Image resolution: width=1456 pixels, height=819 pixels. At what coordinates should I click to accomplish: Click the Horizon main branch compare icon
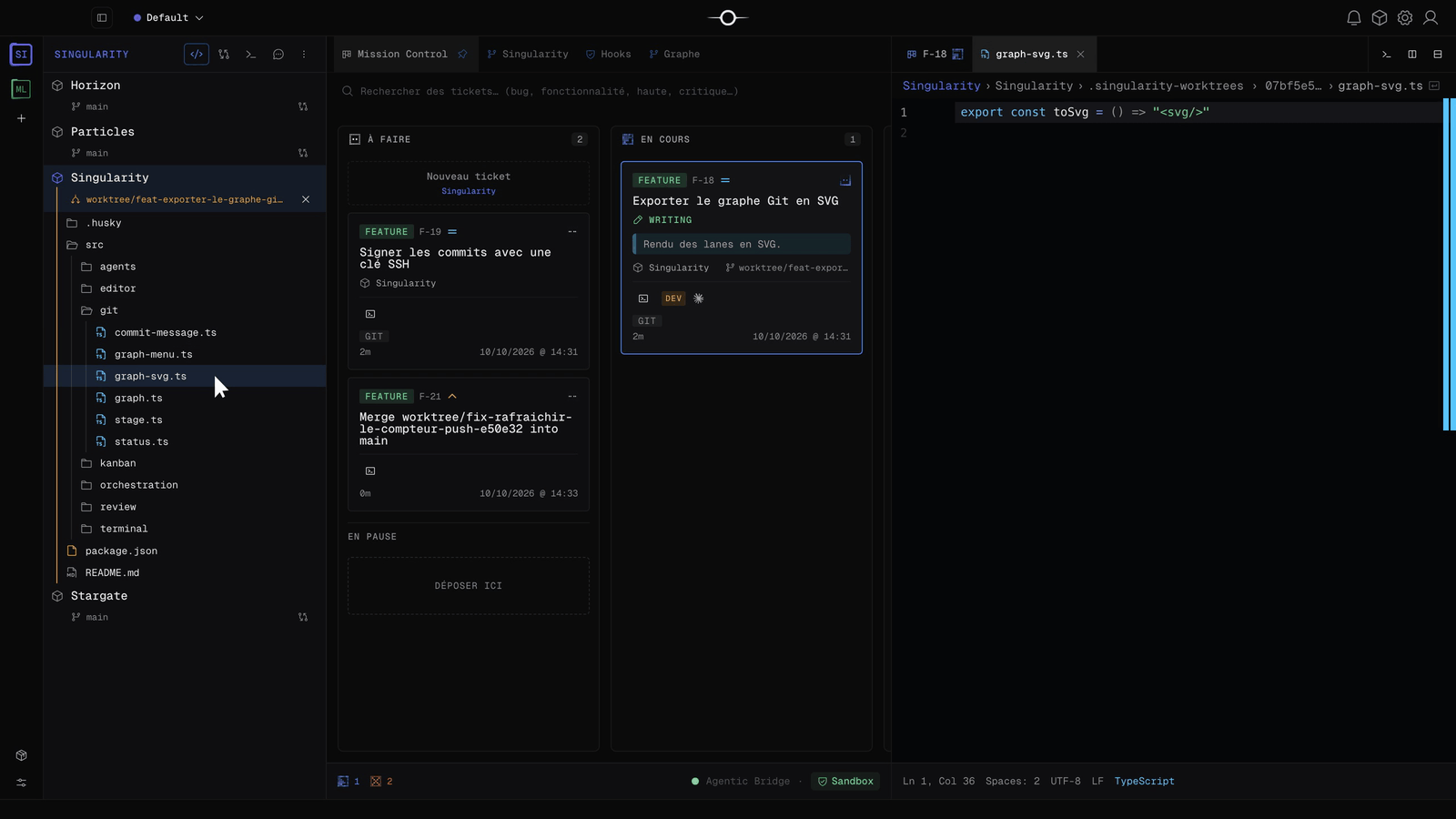click(303, 106)
